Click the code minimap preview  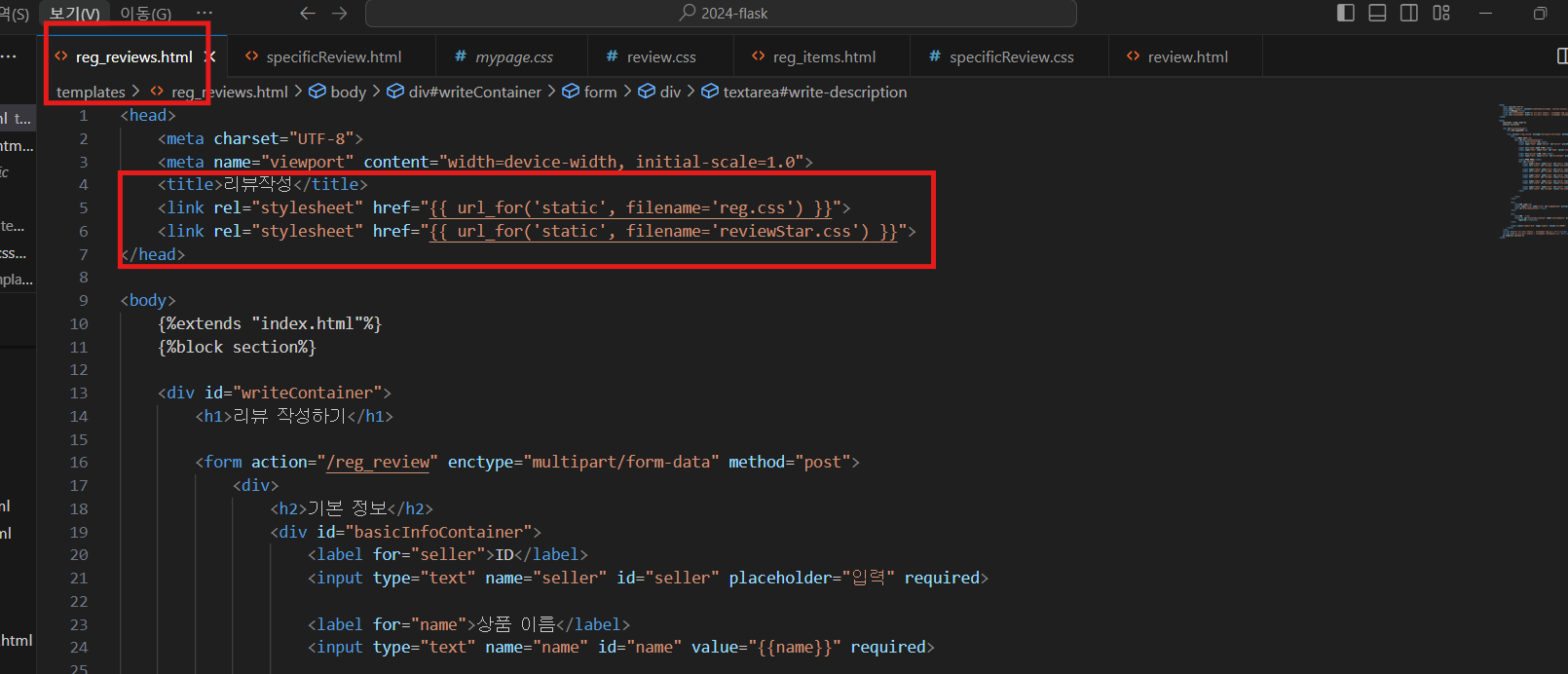pos(1532,170)
